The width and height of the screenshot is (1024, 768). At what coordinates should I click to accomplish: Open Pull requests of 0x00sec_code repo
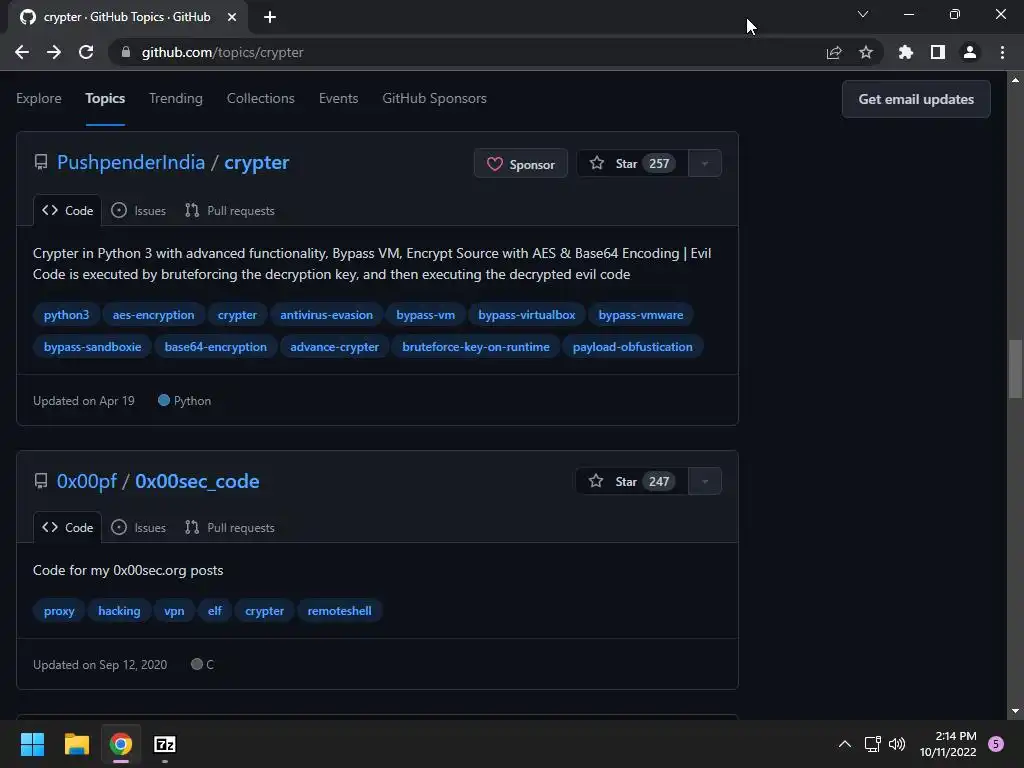coord(230,528)
